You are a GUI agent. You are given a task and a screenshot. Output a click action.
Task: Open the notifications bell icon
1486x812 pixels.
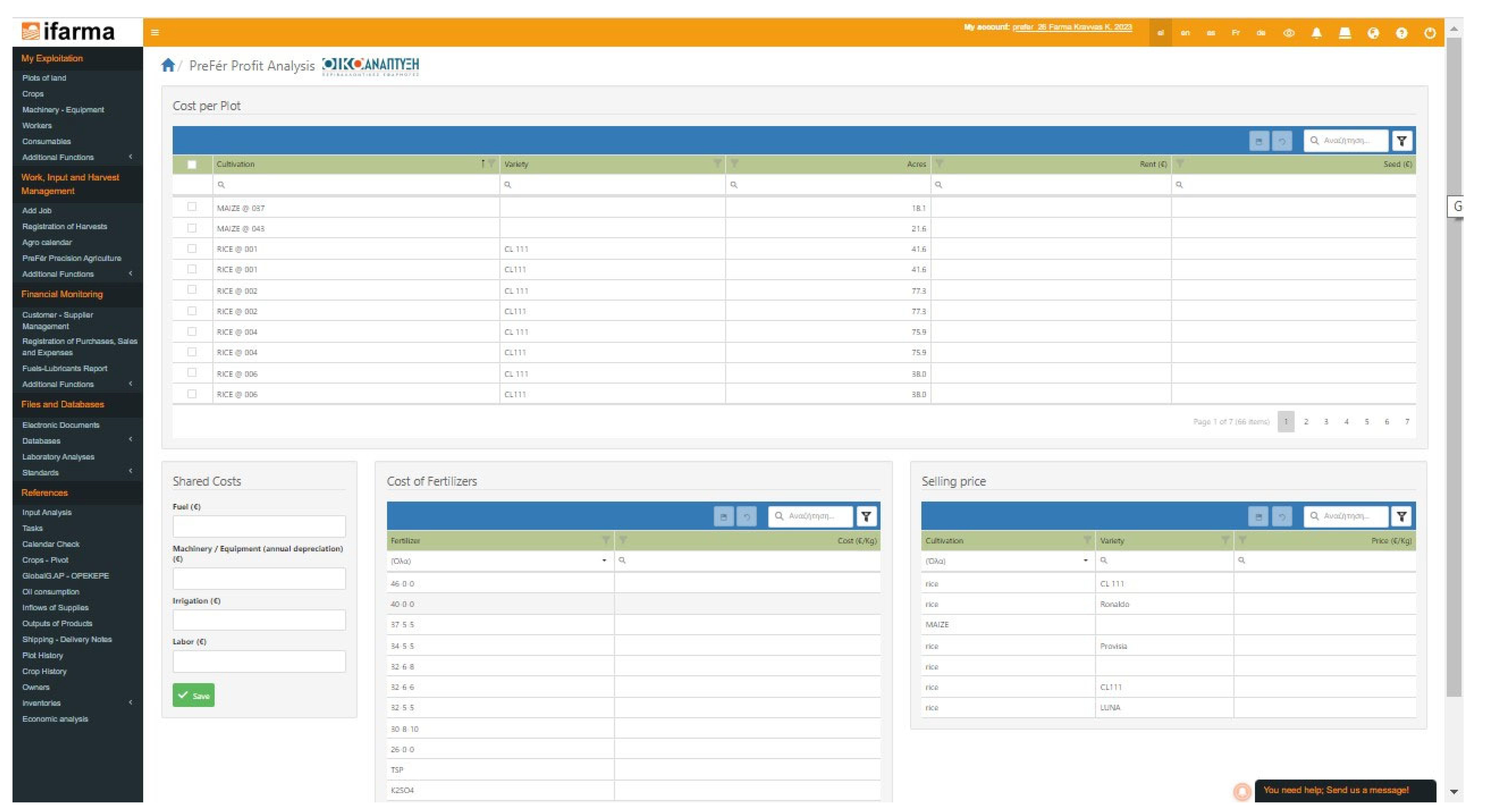[x=1316, y=33]
